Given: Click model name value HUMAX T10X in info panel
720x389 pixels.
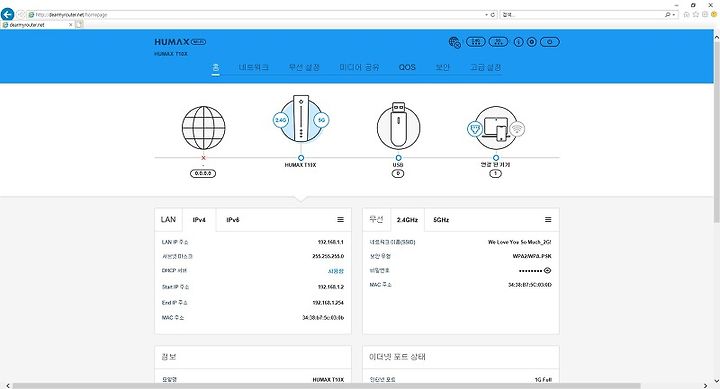Looking at the screenshot, I should pos(328,380).
